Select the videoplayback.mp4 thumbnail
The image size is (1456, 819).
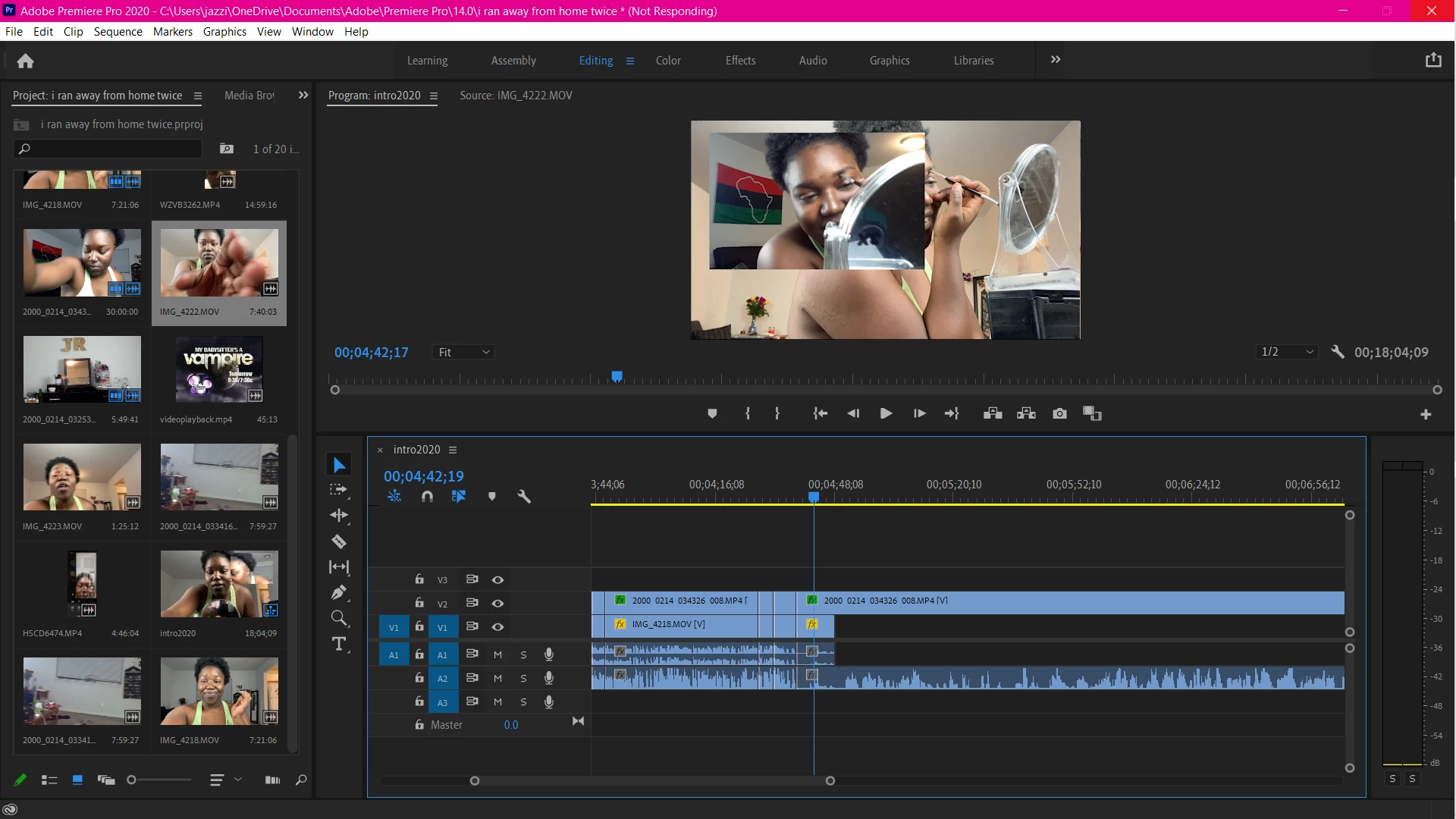pyautogui.click(x=219, y=370)
